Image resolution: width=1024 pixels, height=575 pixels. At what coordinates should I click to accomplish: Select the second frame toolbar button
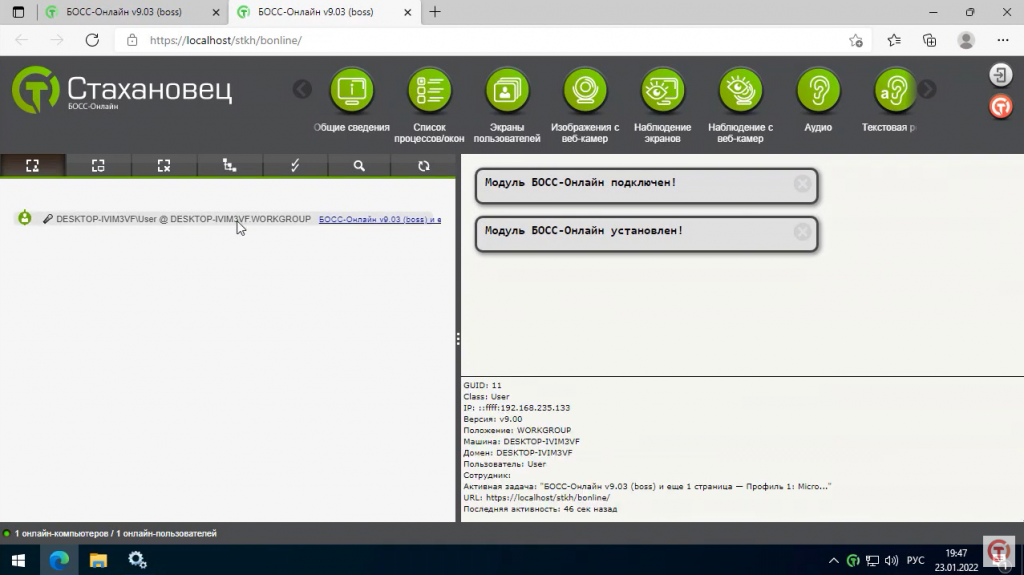pos(98,165)
